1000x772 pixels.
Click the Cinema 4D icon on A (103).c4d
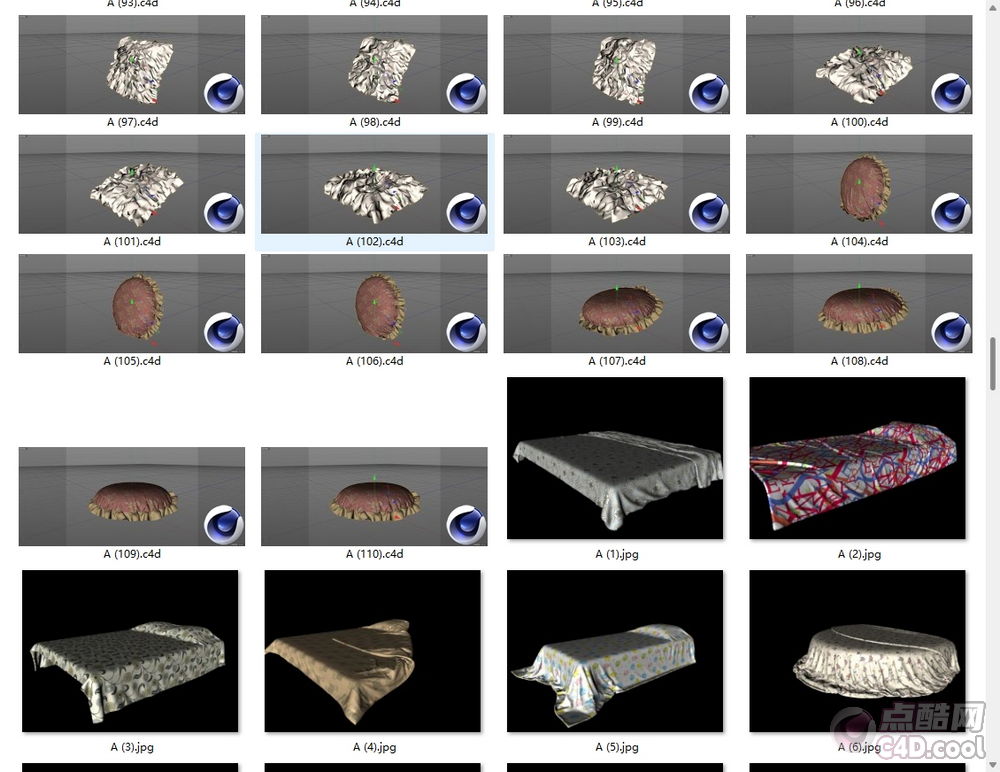coord(709,212)
